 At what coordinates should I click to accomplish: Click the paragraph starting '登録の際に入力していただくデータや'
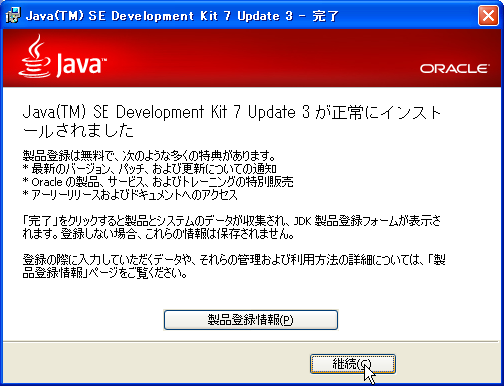coord(234,266)
